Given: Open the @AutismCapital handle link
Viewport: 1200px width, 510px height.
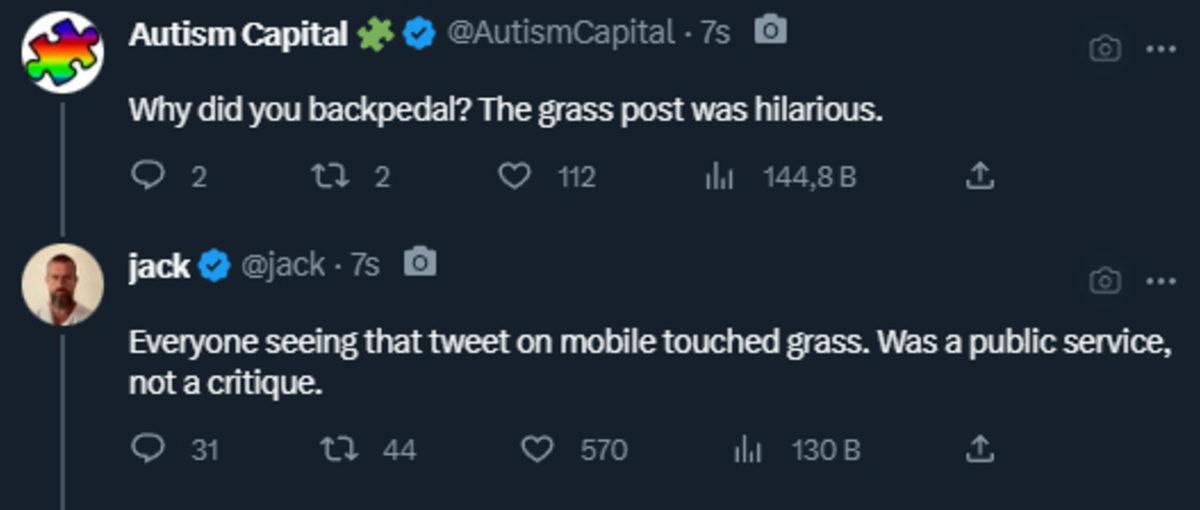Looking at the screenshot, I should [x=560, y=33].
